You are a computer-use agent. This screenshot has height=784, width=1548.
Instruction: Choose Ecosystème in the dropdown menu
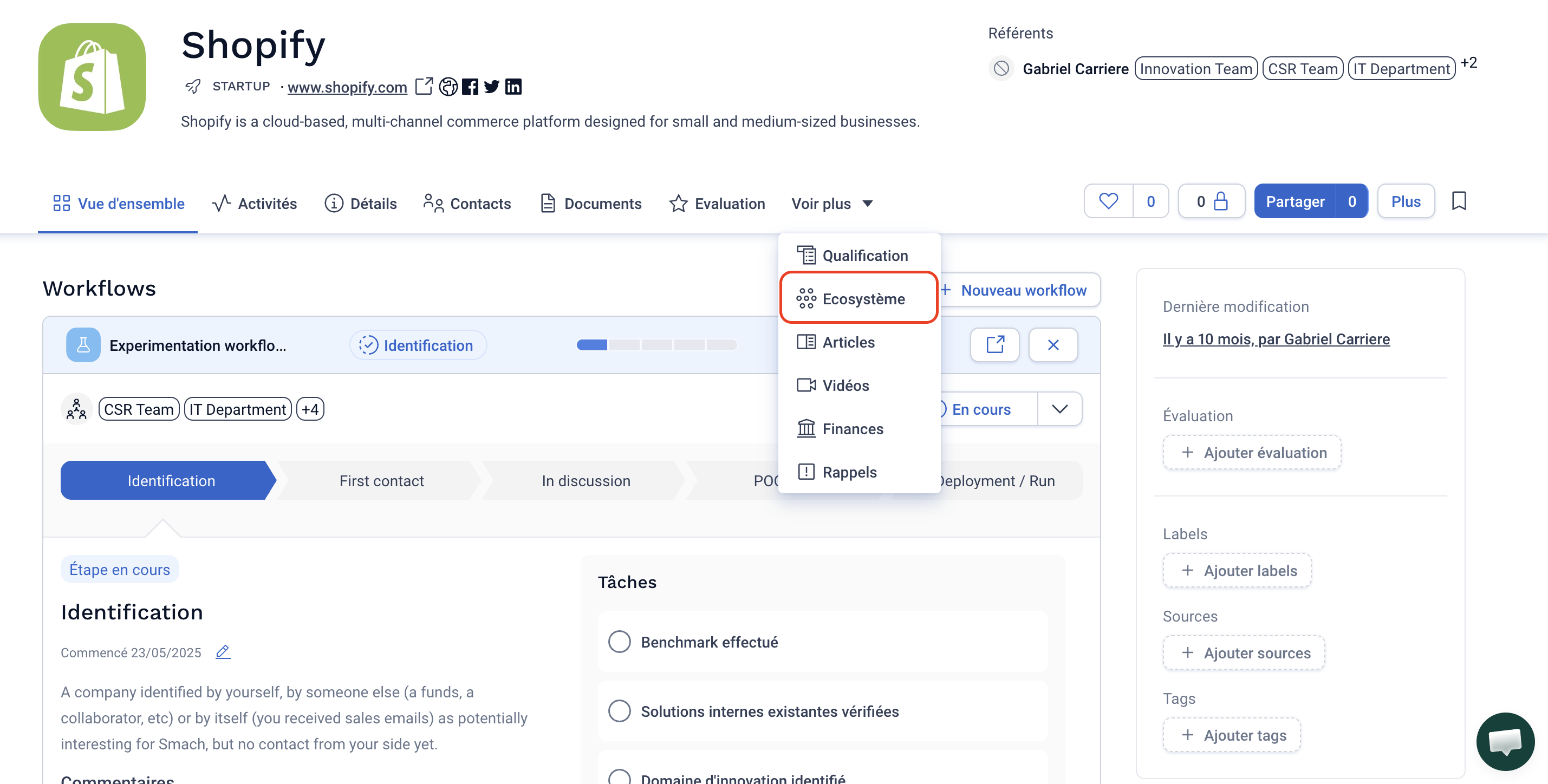coord(860,298)
